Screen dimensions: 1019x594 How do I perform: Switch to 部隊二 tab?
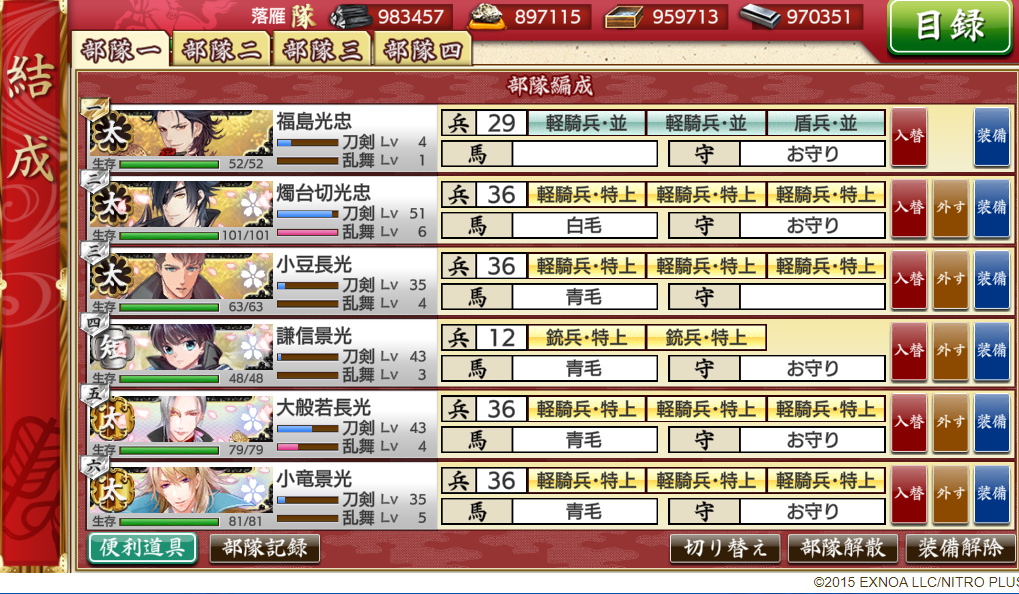[221, 49]
